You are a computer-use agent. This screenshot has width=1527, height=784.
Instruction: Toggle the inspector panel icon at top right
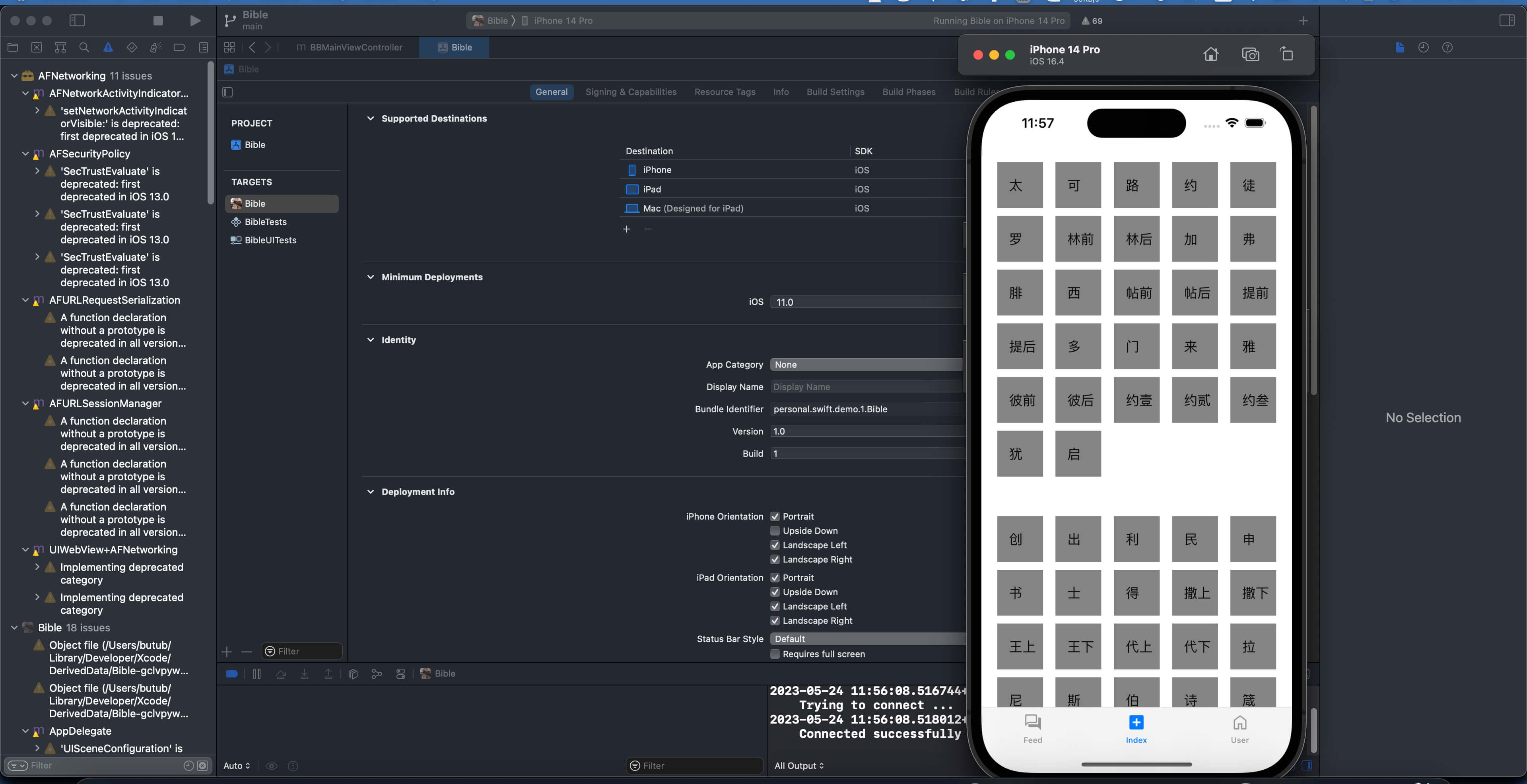click(1506, 21)
